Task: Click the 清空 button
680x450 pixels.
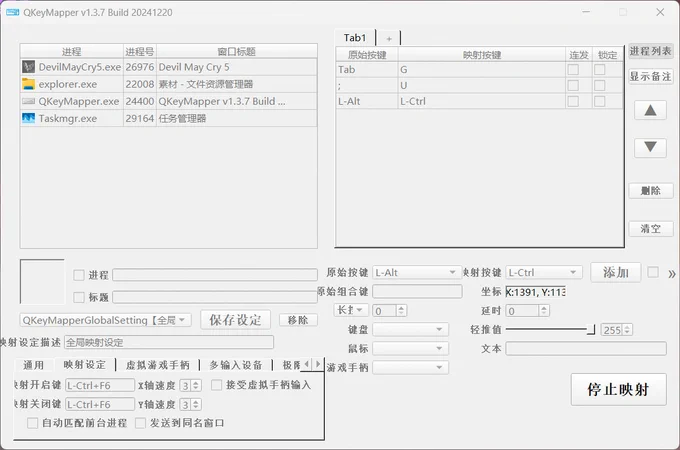Action: (x=651, y=228)
